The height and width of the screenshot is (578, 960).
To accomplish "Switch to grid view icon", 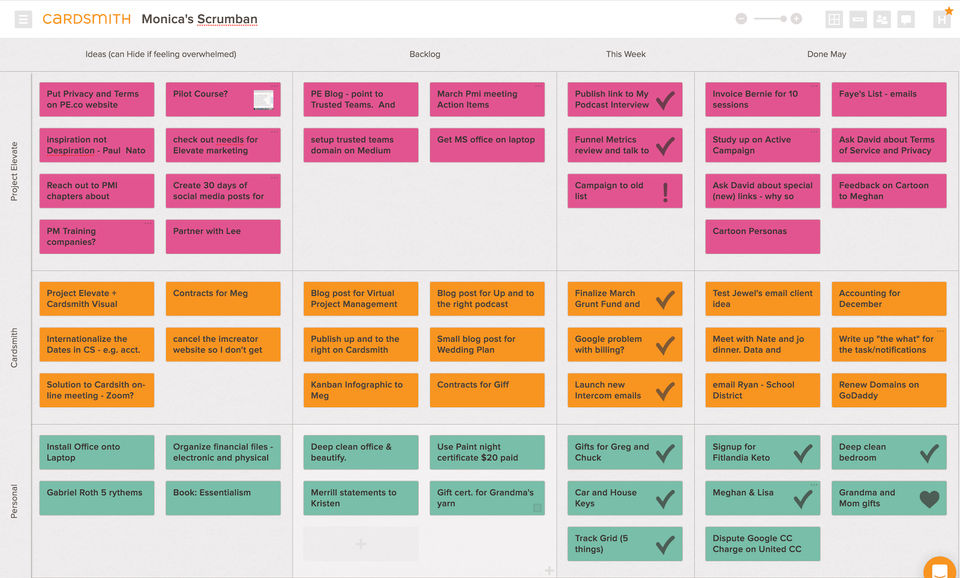I will (x=834, y=19).
